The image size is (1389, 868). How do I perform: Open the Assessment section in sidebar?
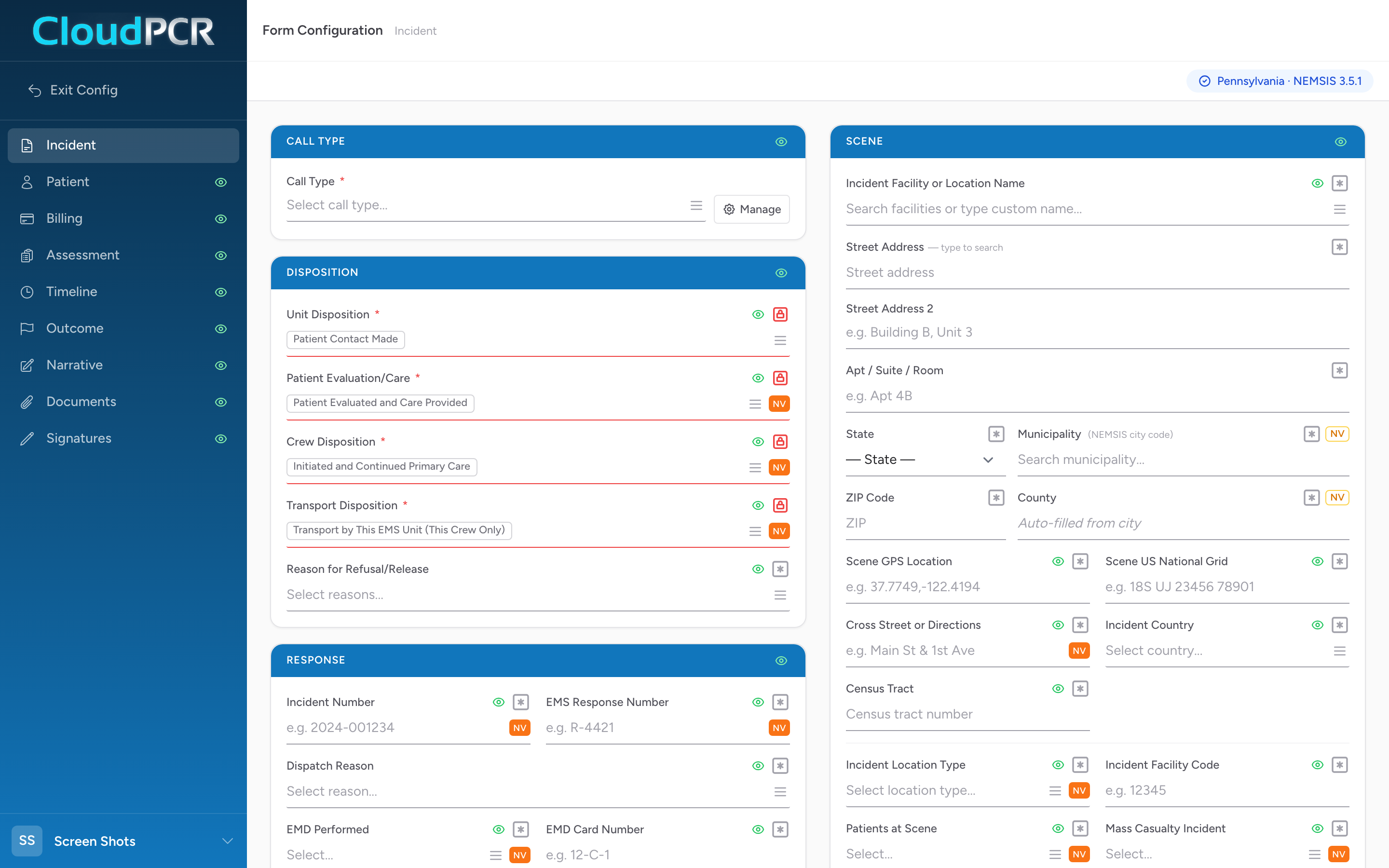tap(123, 256)
